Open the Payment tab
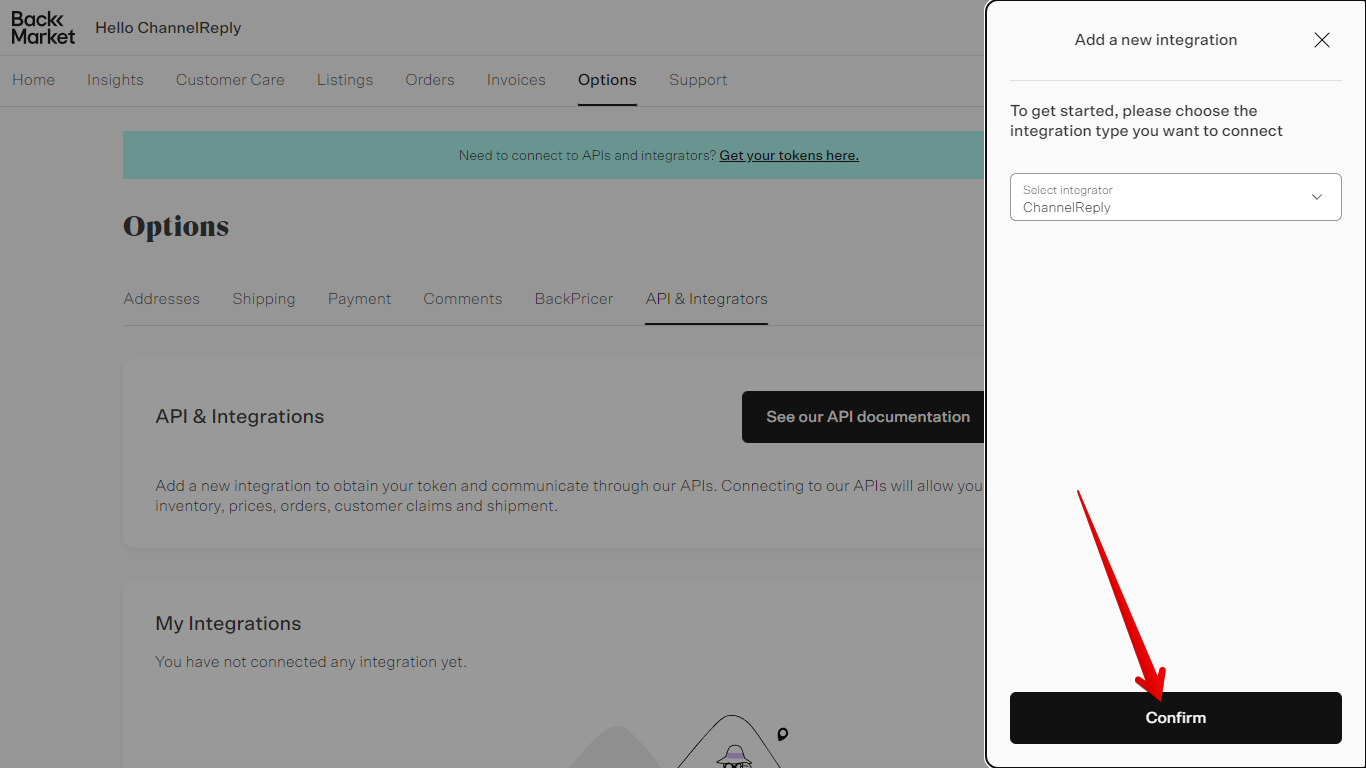This screenshot has width=1366, height=768. 359,299
